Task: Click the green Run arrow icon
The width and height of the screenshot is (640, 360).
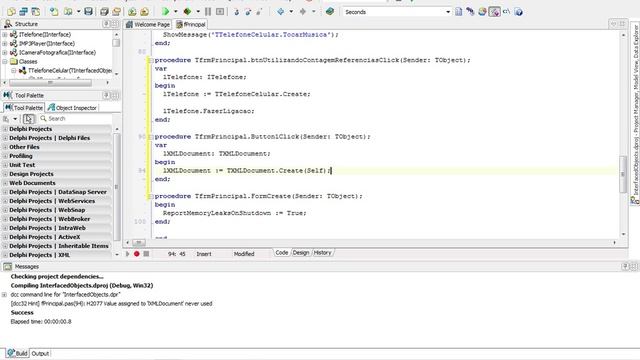Action: pyautogui.click(x=165, y=12)
